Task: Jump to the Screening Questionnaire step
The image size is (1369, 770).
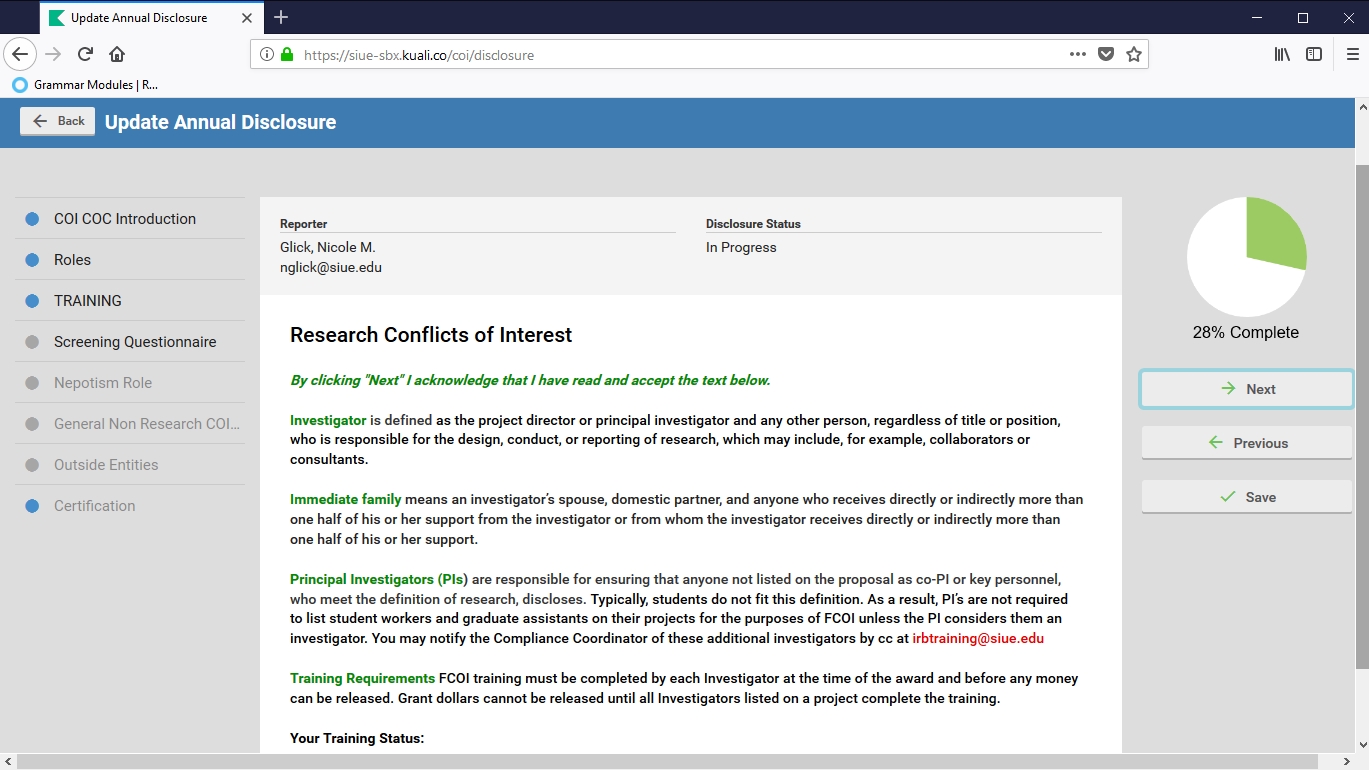Action: coord(135,342)
